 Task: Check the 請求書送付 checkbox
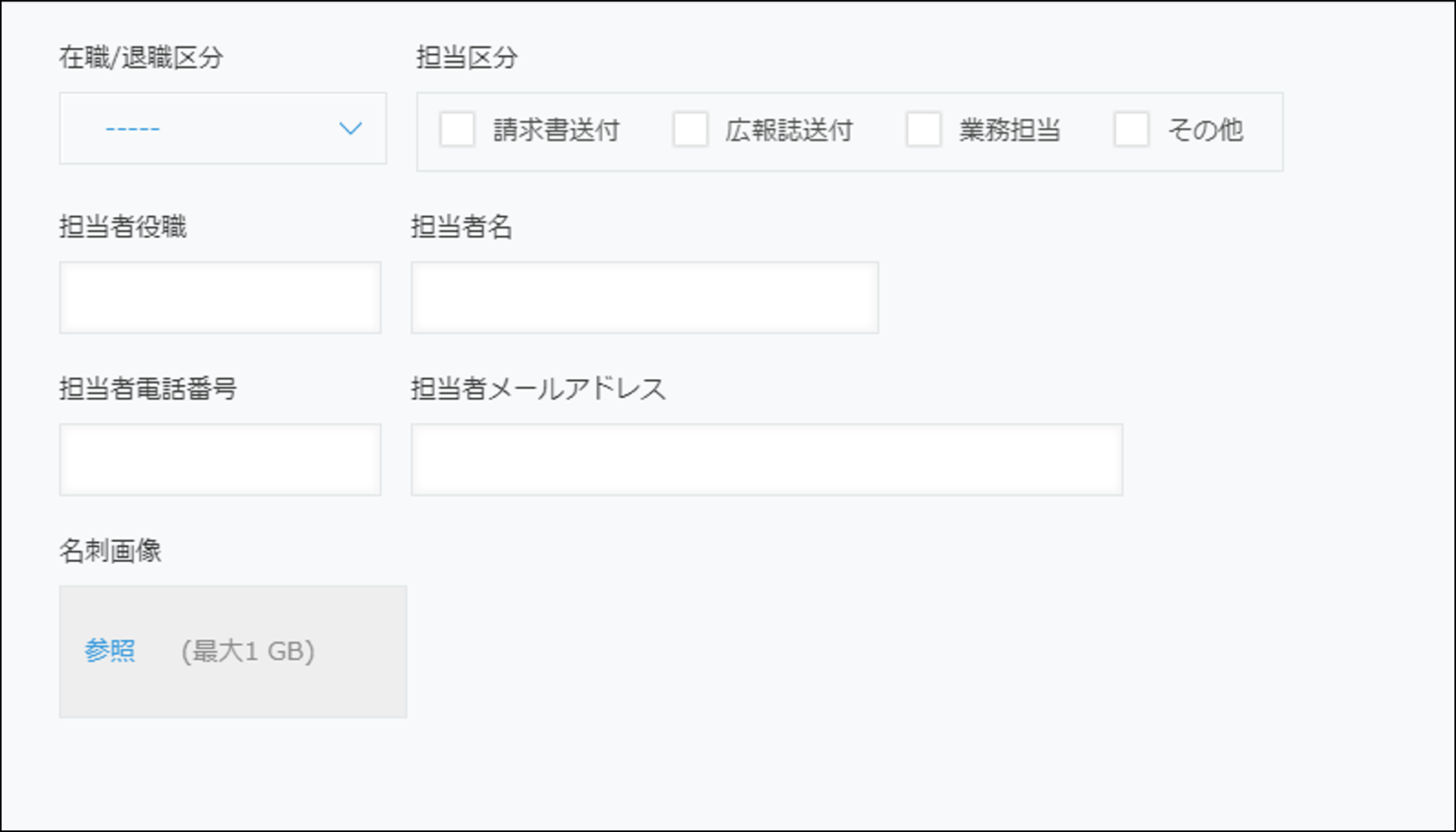(457, 129)
